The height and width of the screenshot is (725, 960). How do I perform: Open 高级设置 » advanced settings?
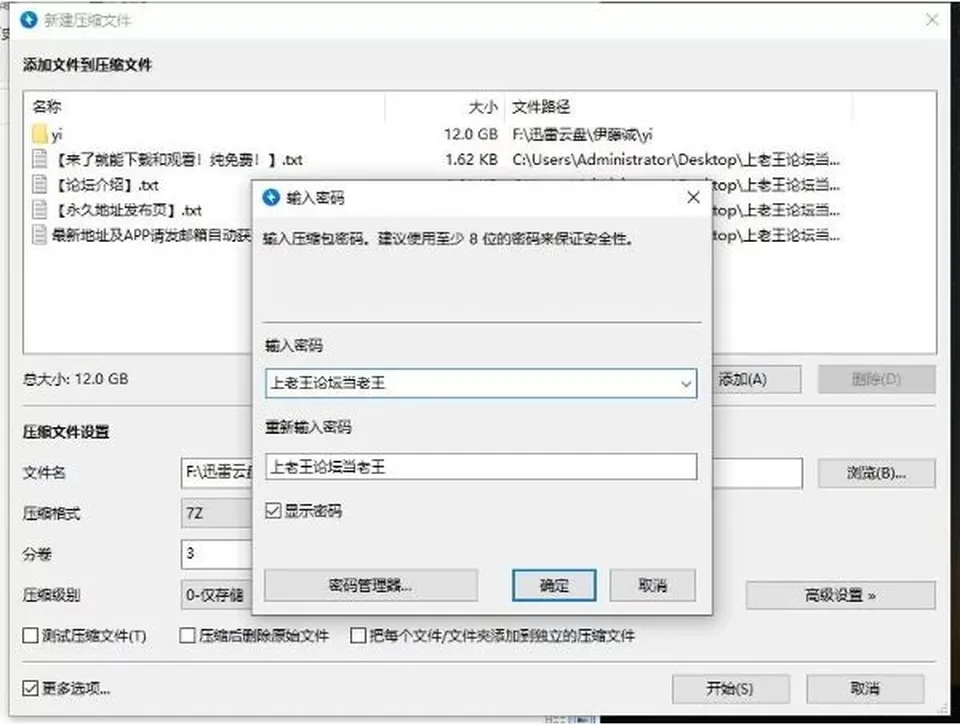[x=841, y=595]
